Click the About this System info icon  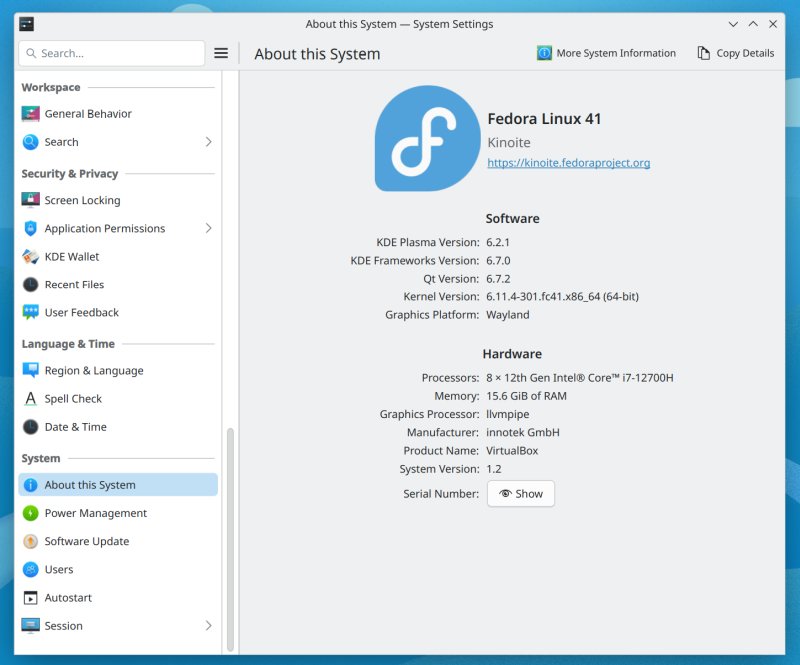[31, 485]
